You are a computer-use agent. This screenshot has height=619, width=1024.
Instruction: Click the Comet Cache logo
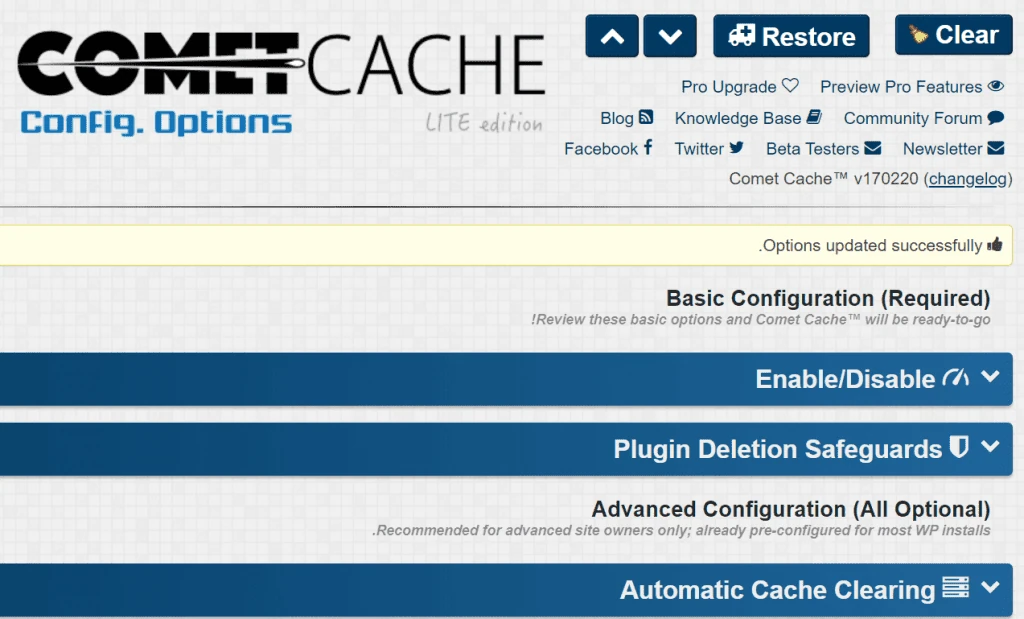(x=281, y=63)
